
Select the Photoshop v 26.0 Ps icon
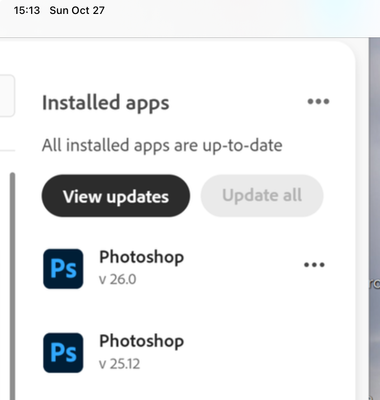tap(63, 269)
